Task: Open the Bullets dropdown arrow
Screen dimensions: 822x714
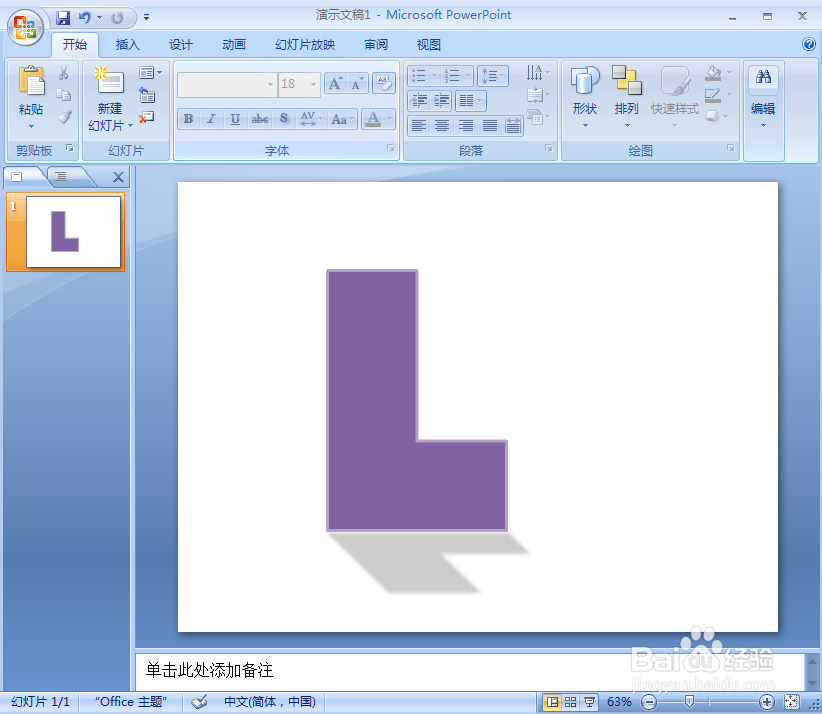Action: tap(435, 76)
